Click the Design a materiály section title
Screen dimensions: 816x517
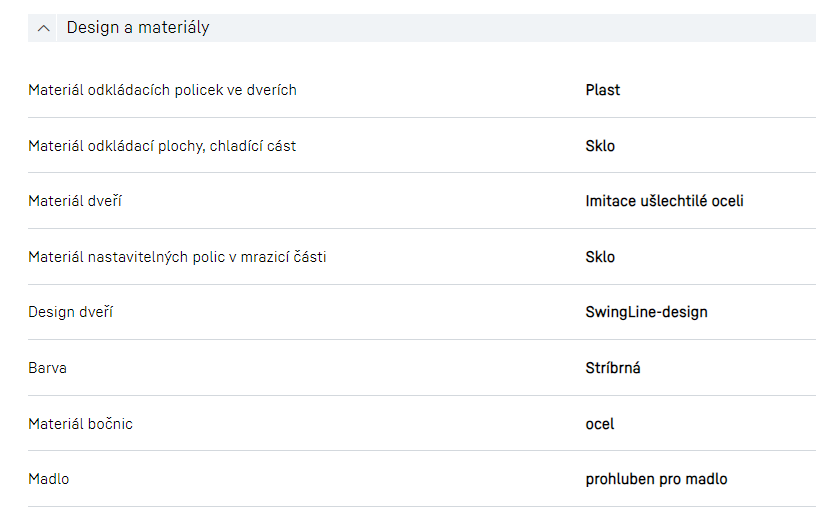(138, 28)
